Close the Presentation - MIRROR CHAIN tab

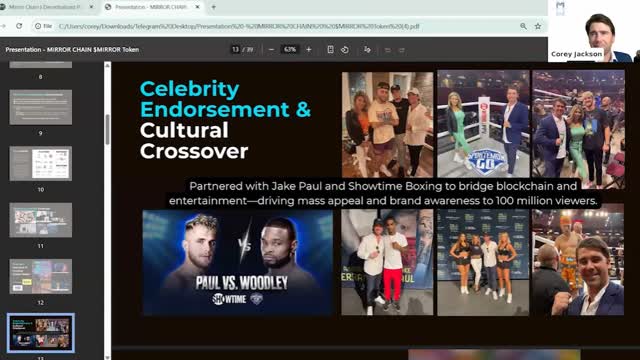(x=197, y=7)
